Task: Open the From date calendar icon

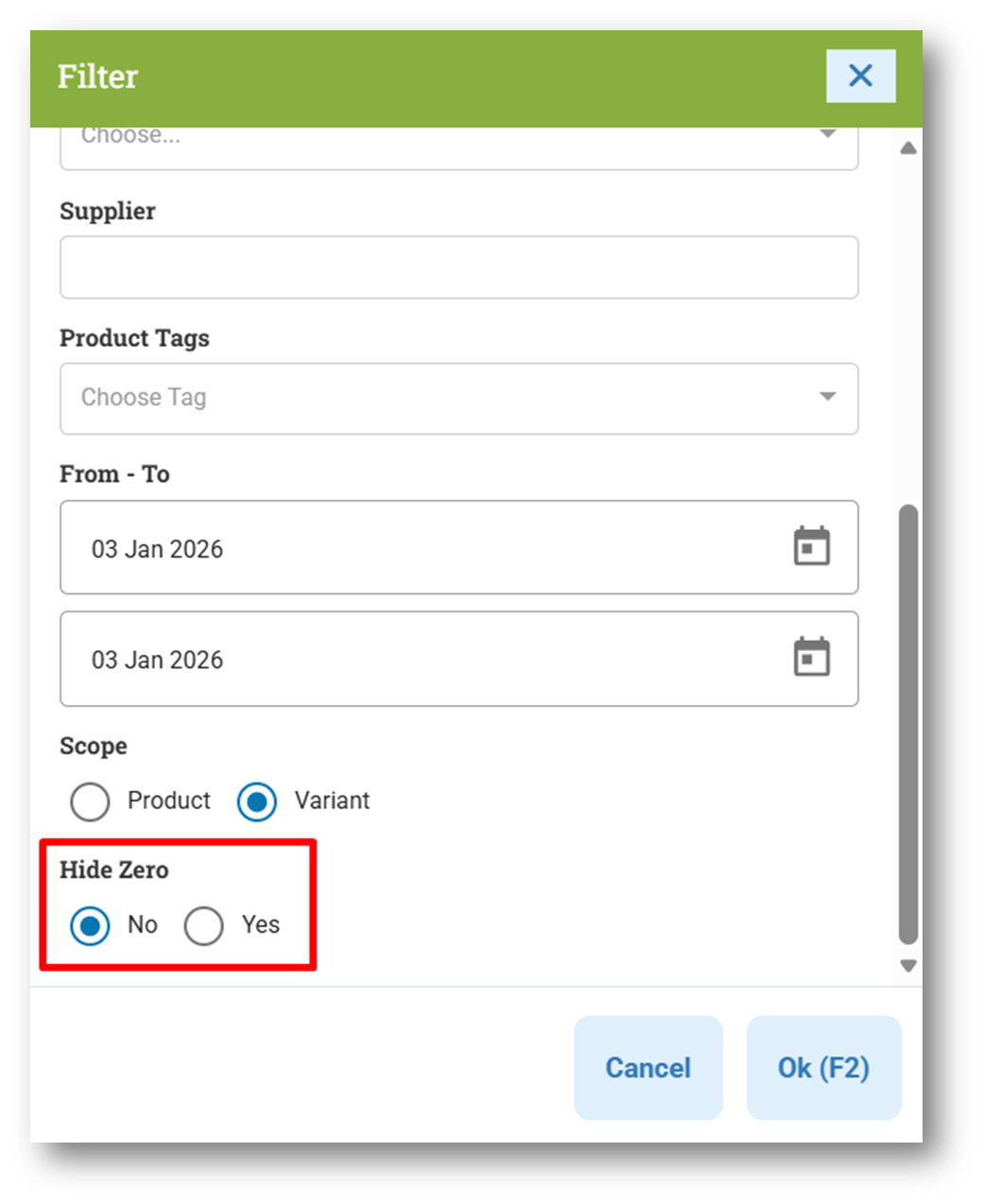Action: (811, 546)
